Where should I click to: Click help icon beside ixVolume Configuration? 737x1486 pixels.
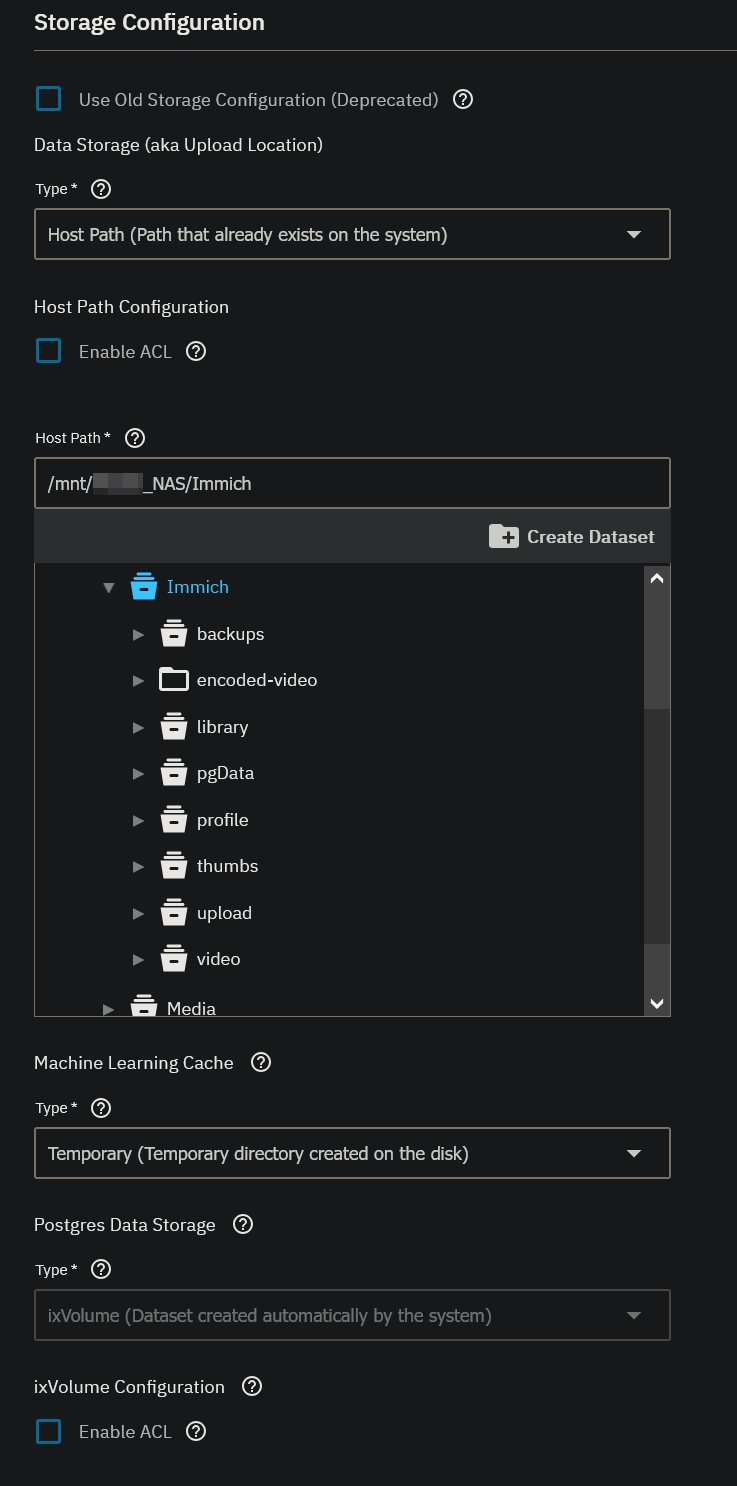[252, 1387]
